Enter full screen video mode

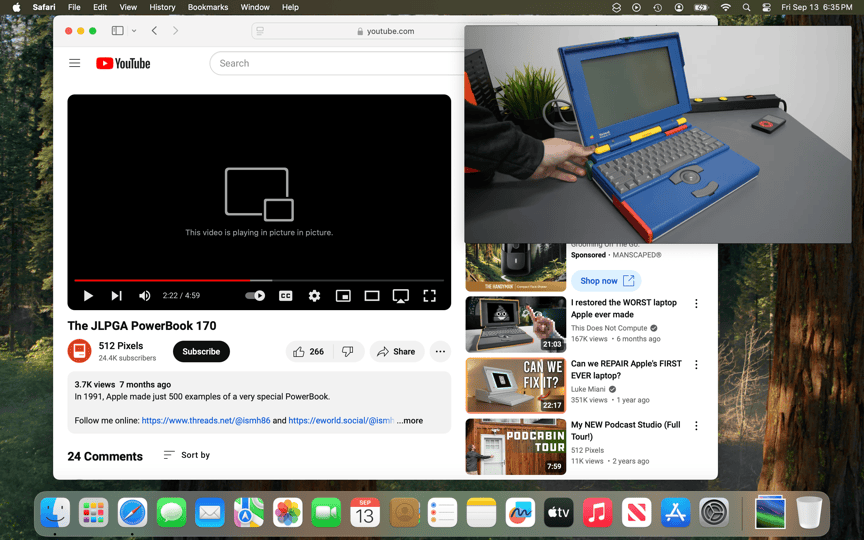(x=429, y=296)
